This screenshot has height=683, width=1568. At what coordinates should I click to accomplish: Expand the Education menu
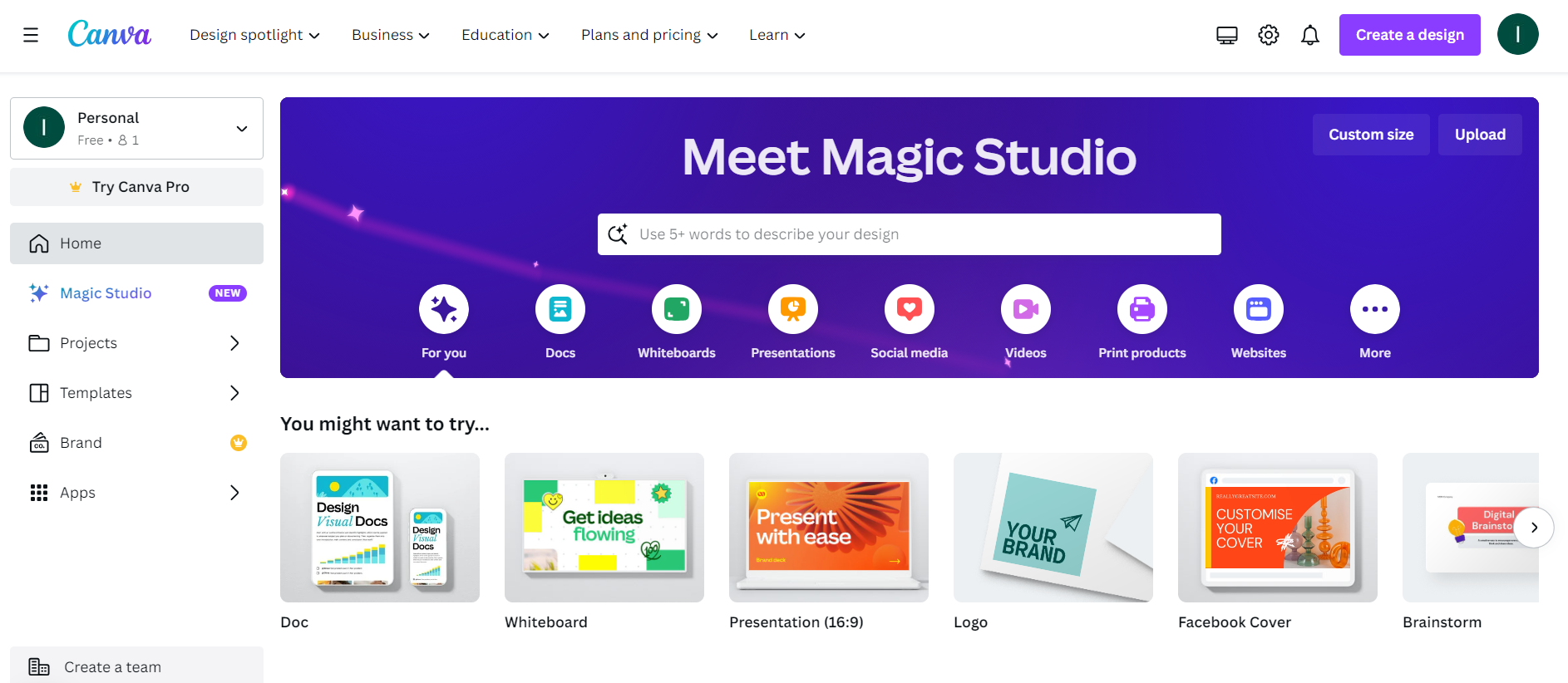(505, 35)
